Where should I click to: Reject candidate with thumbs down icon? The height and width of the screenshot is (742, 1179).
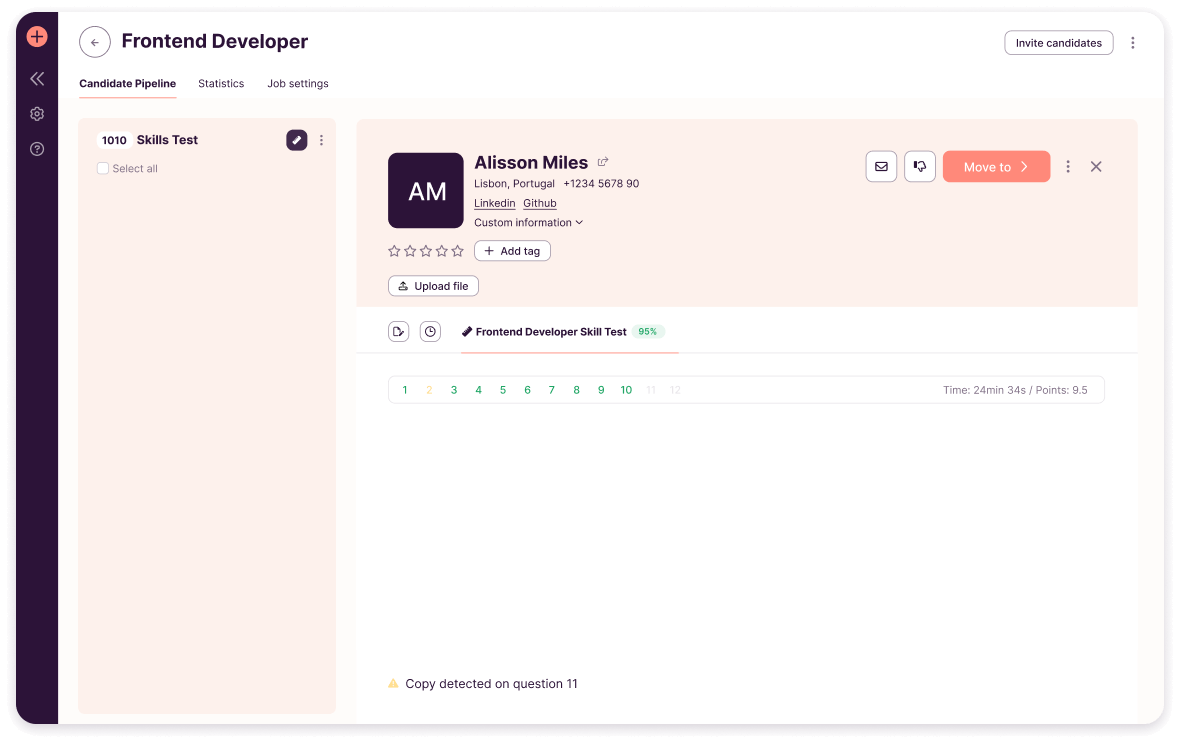[x=920, y=167]
